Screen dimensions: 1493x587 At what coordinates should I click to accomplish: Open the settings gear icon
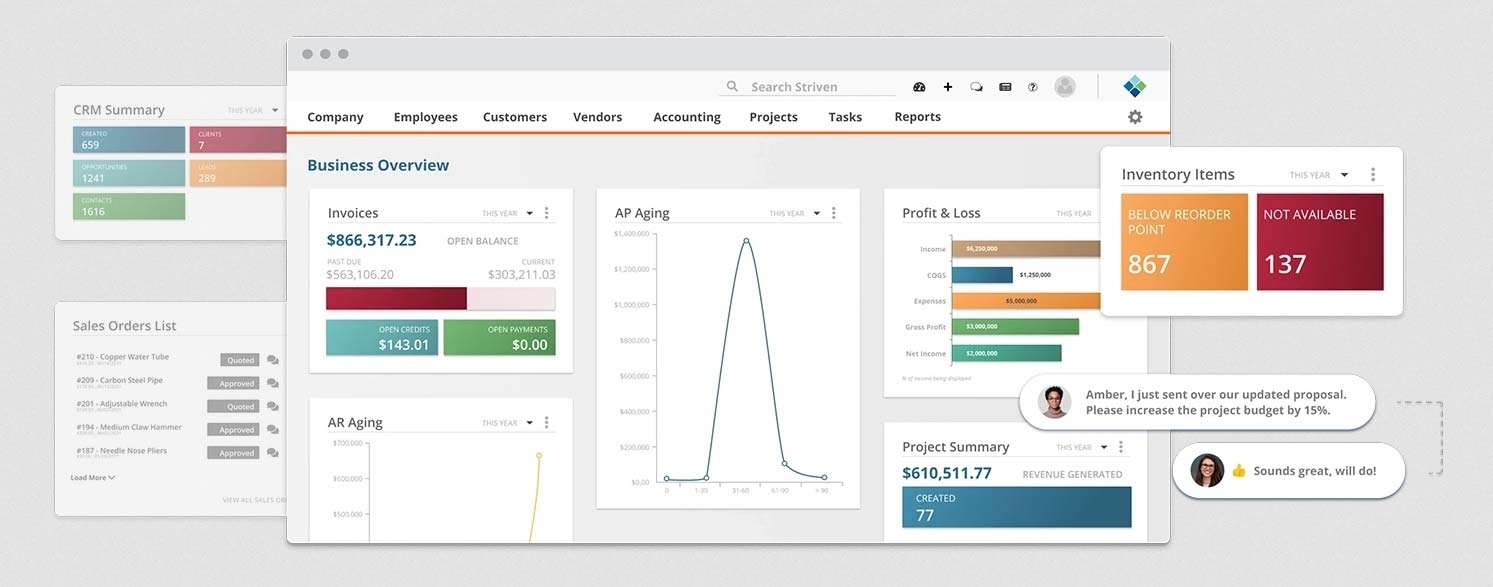click(x=1135, y=117)
